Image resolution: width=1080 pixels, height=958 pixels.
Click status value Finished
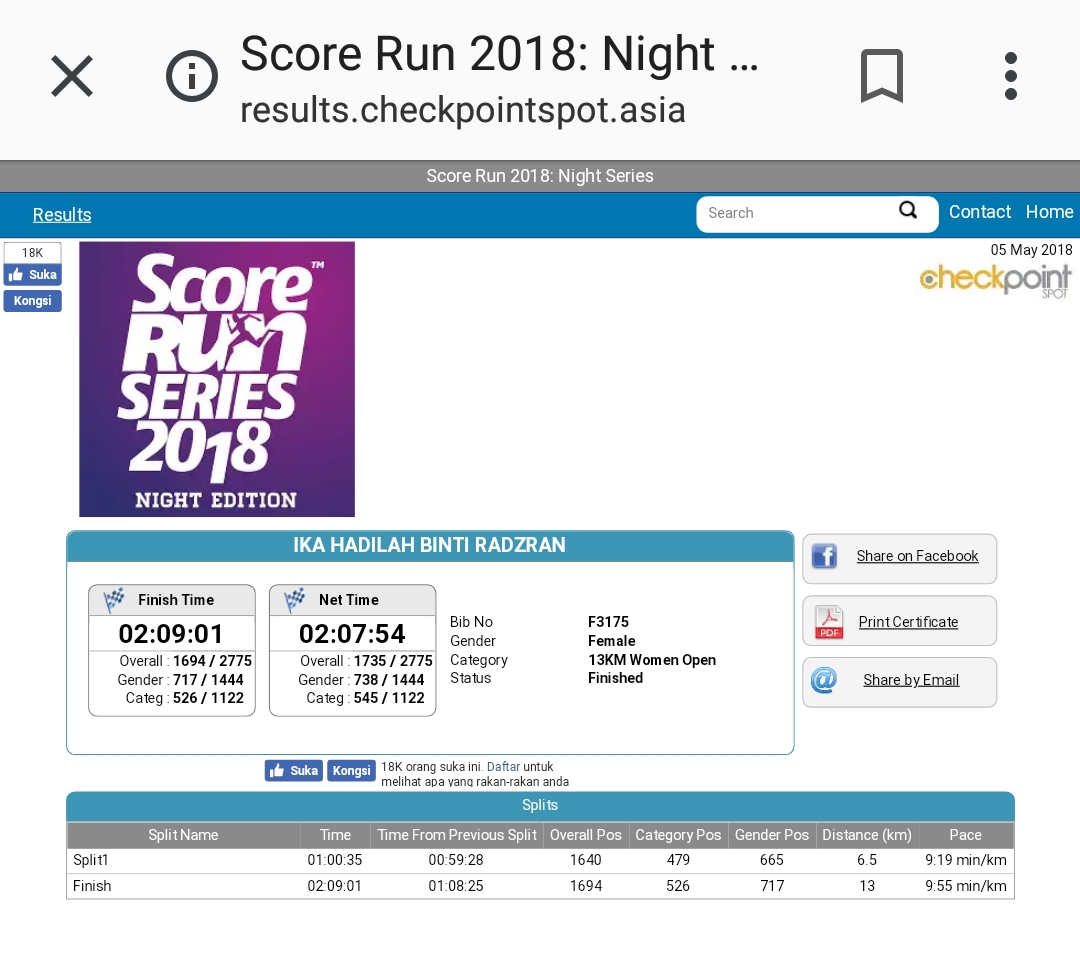pyautogui.click(x=615, y=678)
